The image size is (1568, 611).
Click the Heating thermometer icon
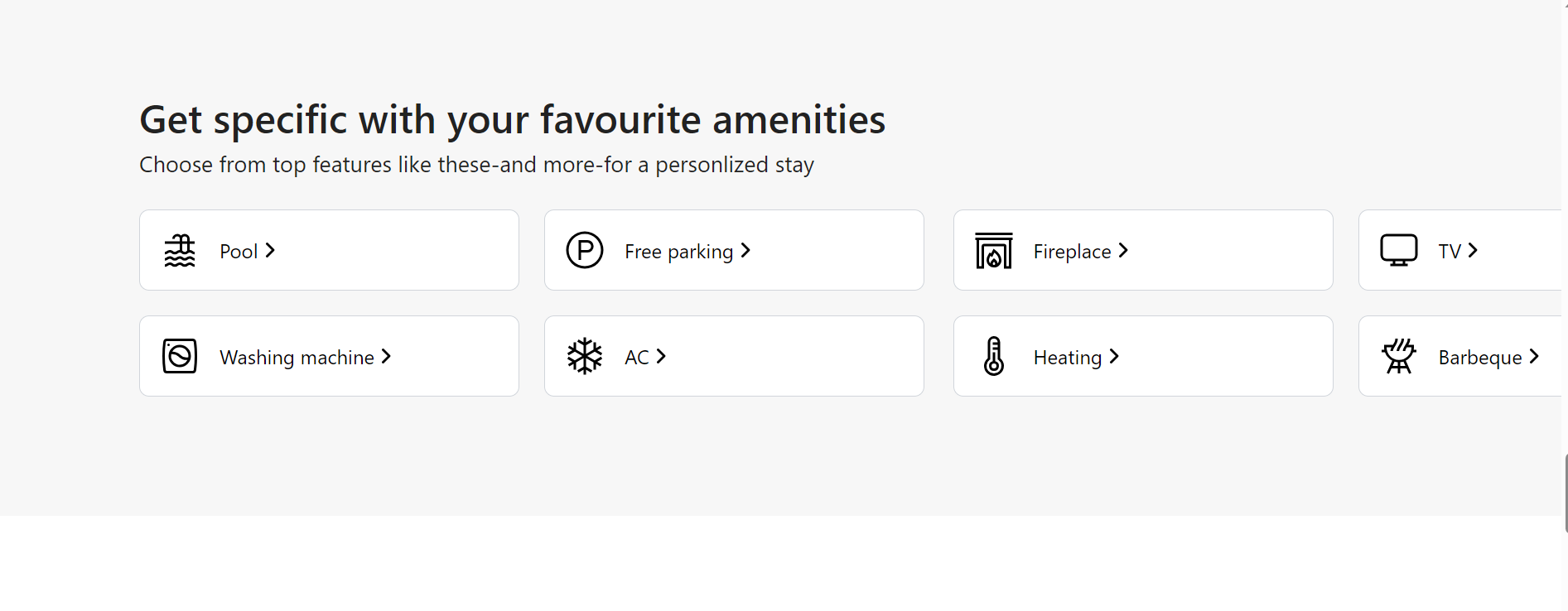[993, 355]
